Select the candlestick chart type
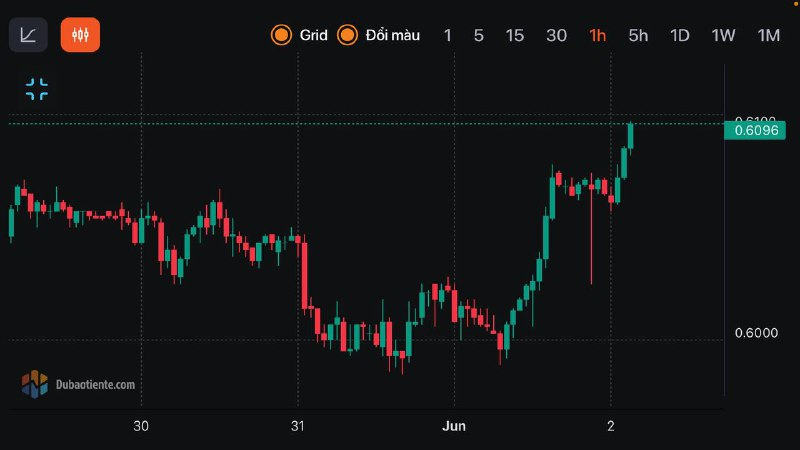This screenshot has width=800, height=450. [x=80, y=35]
